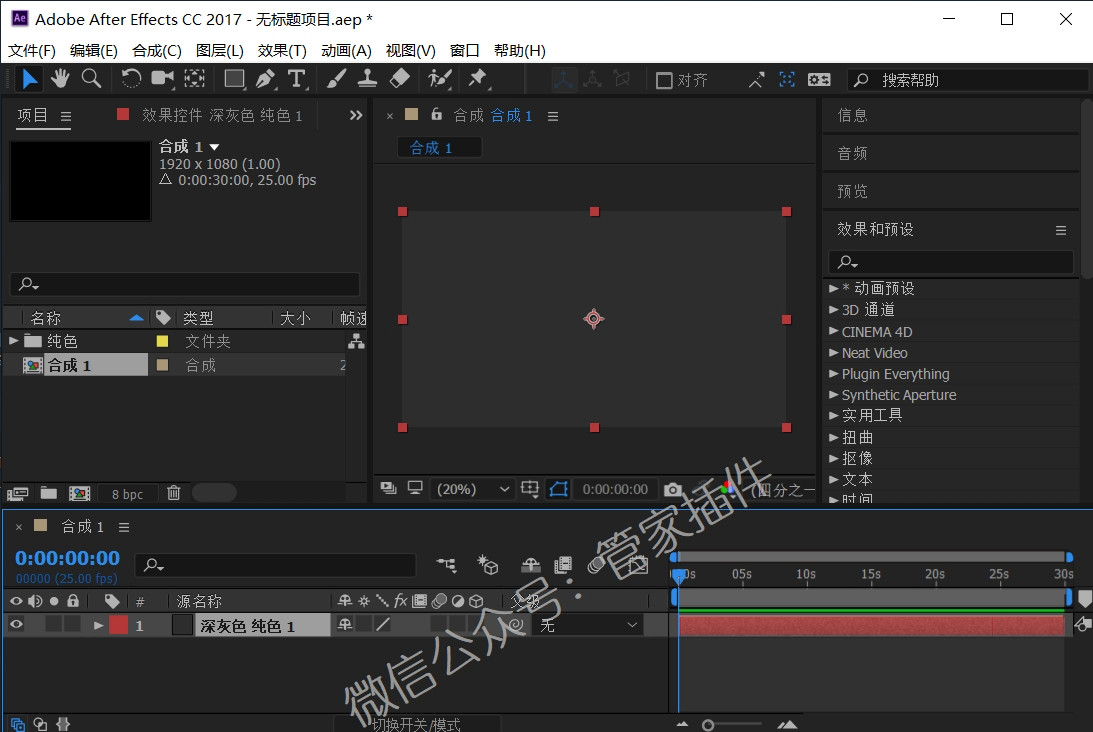The height and width of the screenshot is (732, 1093).
Task: Activate the Horizontal Type tool
Action: coord(296,79)
